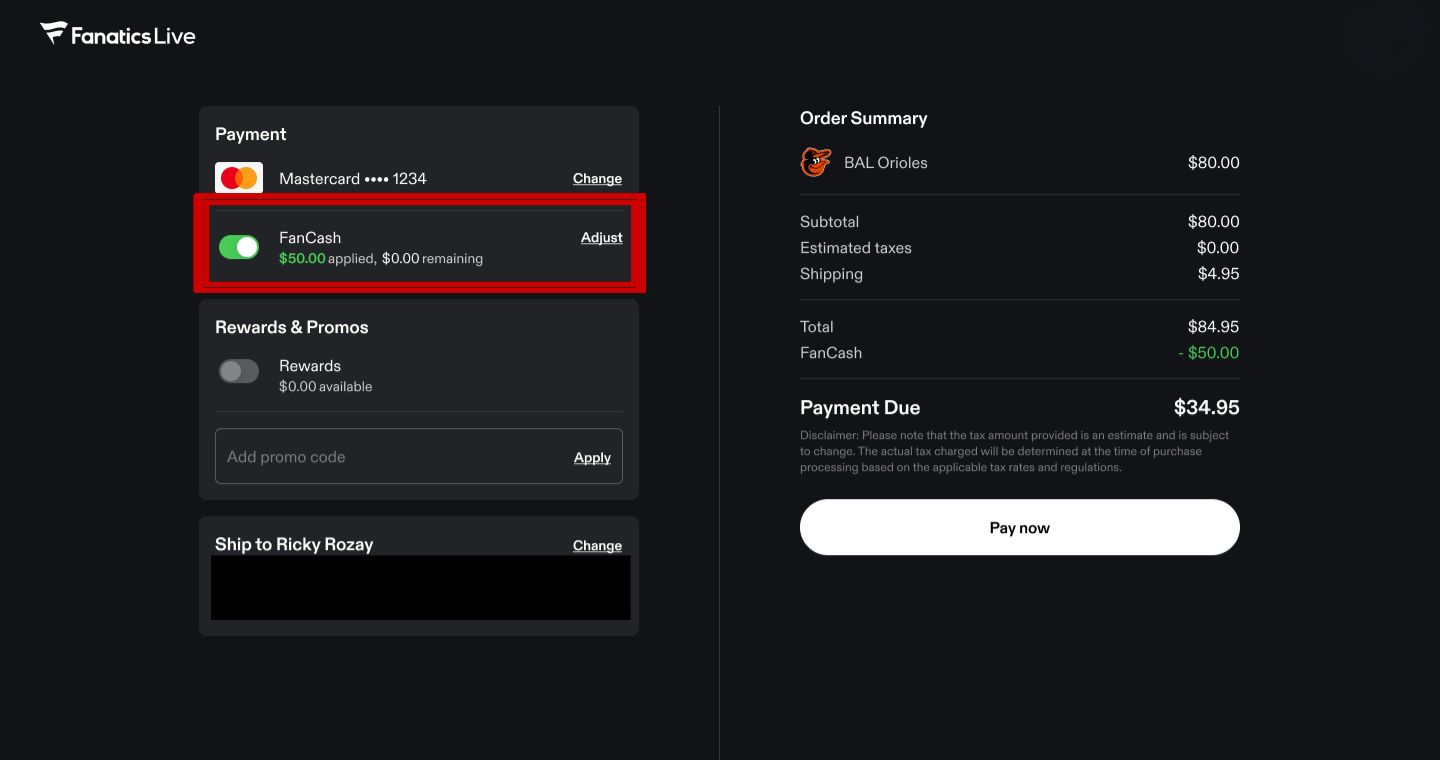This screenshot has width=1440, height=760.
Task: Click the BAL Orioles team logo
Action: point(816,162)
